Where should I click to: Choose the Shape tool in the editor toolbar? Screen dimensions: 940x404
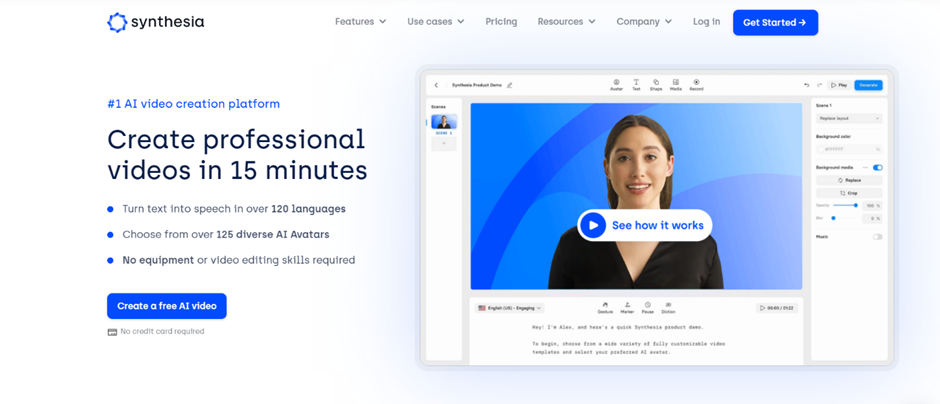tap(656, 85)
